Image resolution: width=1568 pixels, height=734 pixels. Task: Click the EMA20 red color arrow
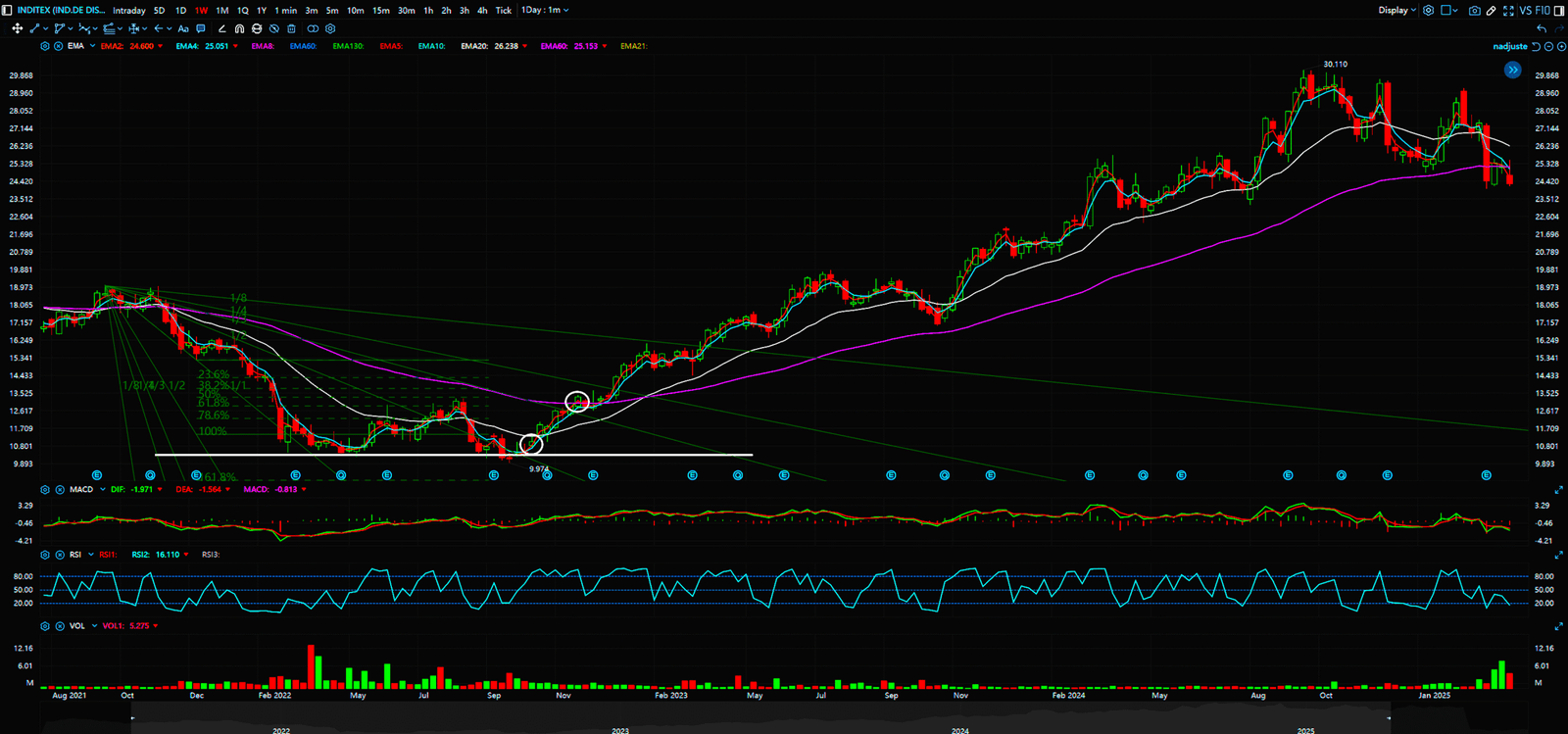click(525, 46)
